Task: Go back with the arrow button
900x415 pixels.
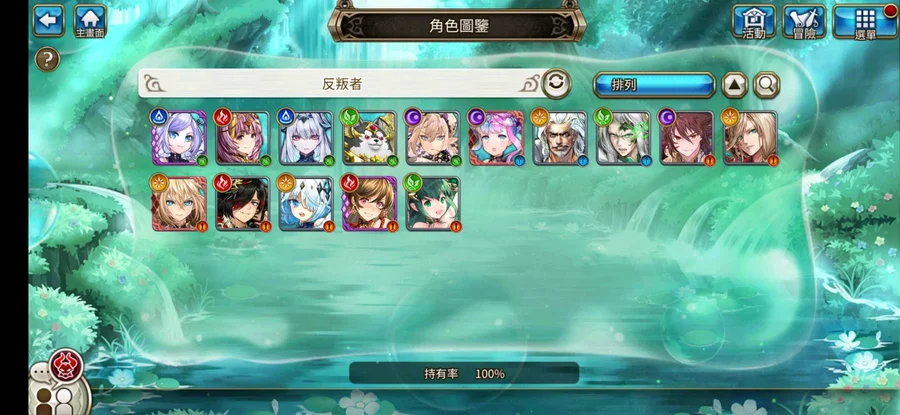Action: point(49,21)
